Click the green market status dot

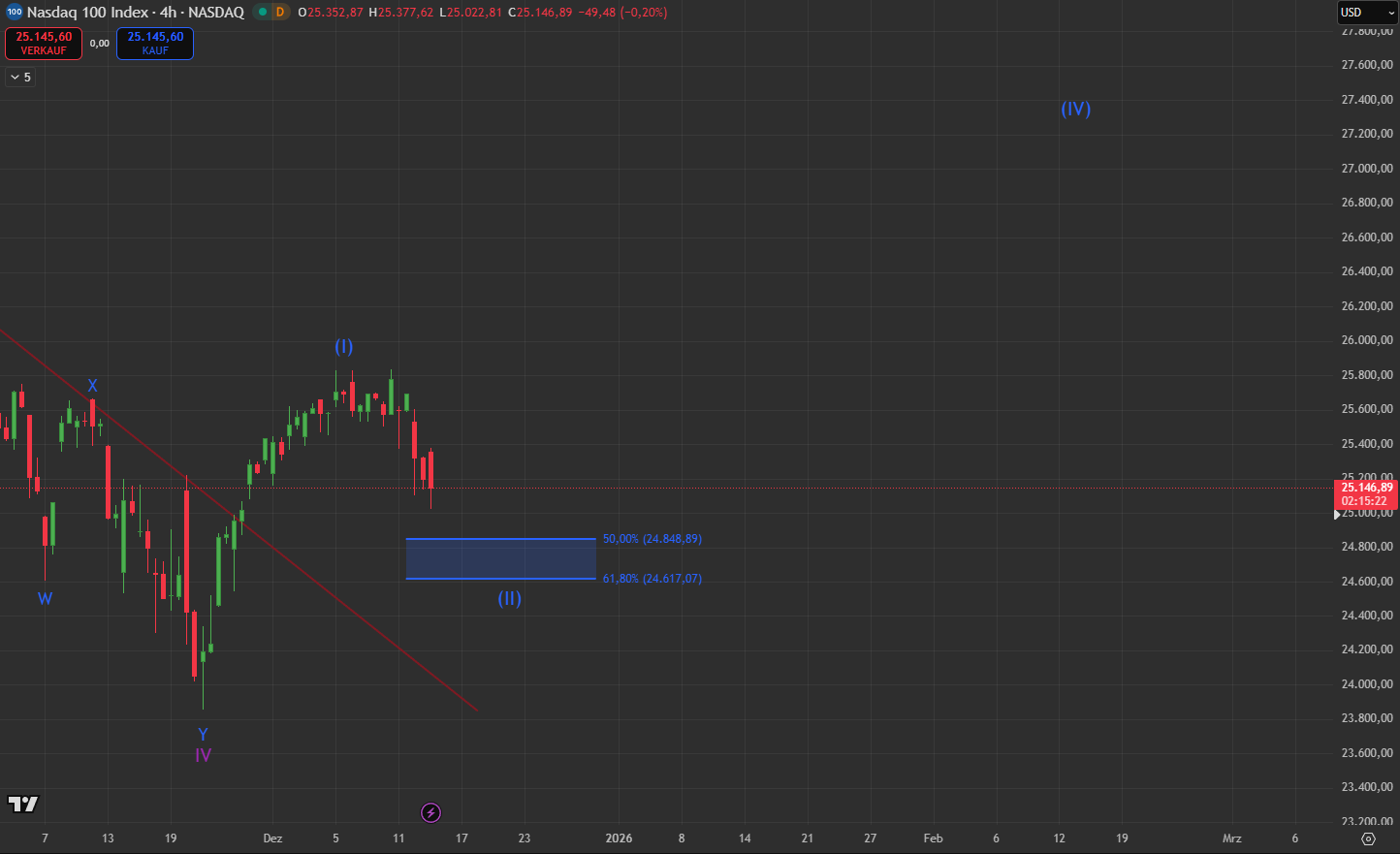pyautogui.click(x=263, y=13)
